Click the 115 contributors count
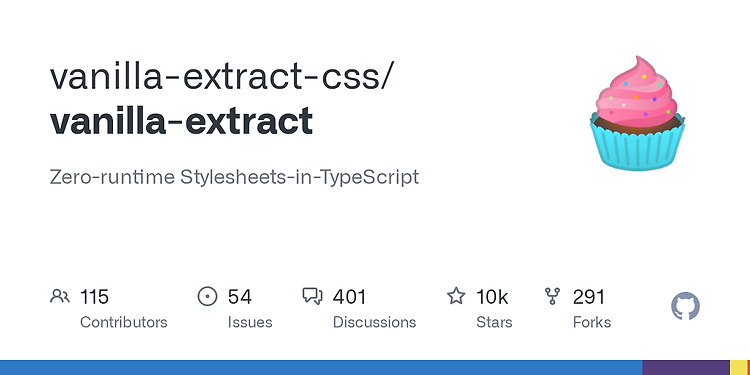This screenshot has width=750, height=375. coord(94,297)
